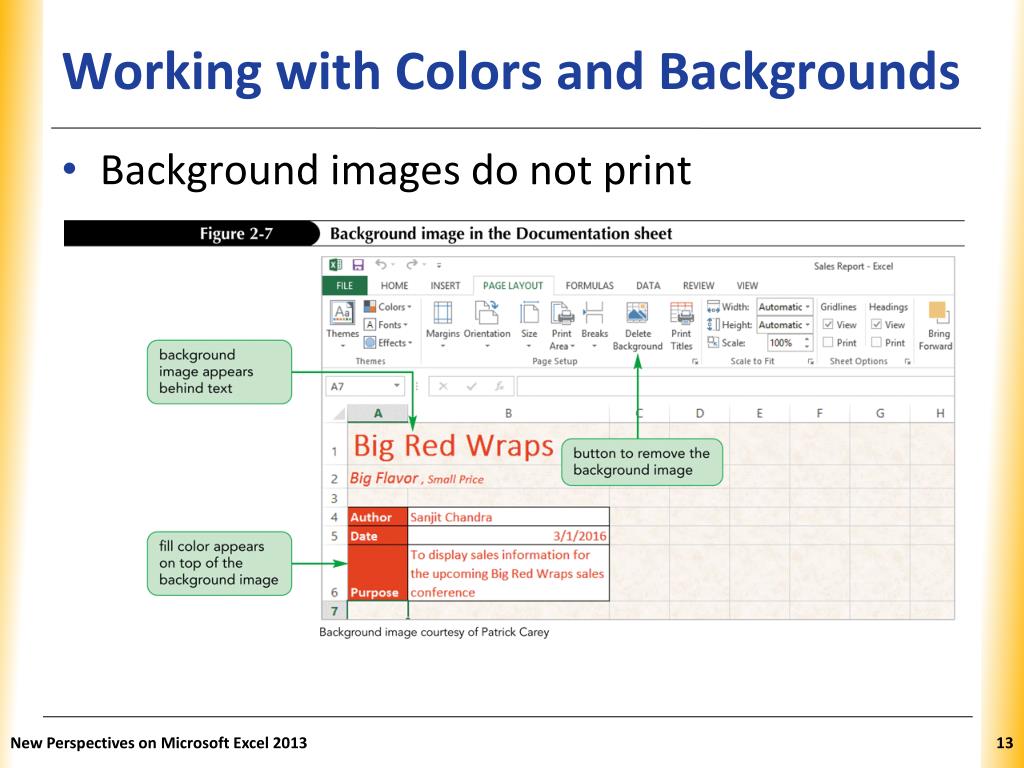The image size is (1024, 768).
Task: Switch to the FORMULAS tab
Action: pos(589,285)
